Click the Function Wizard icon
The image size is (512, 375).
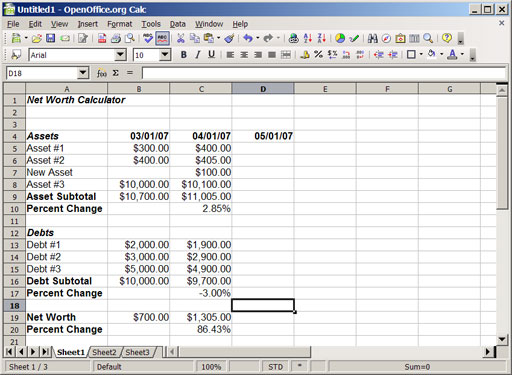[102, 73]
